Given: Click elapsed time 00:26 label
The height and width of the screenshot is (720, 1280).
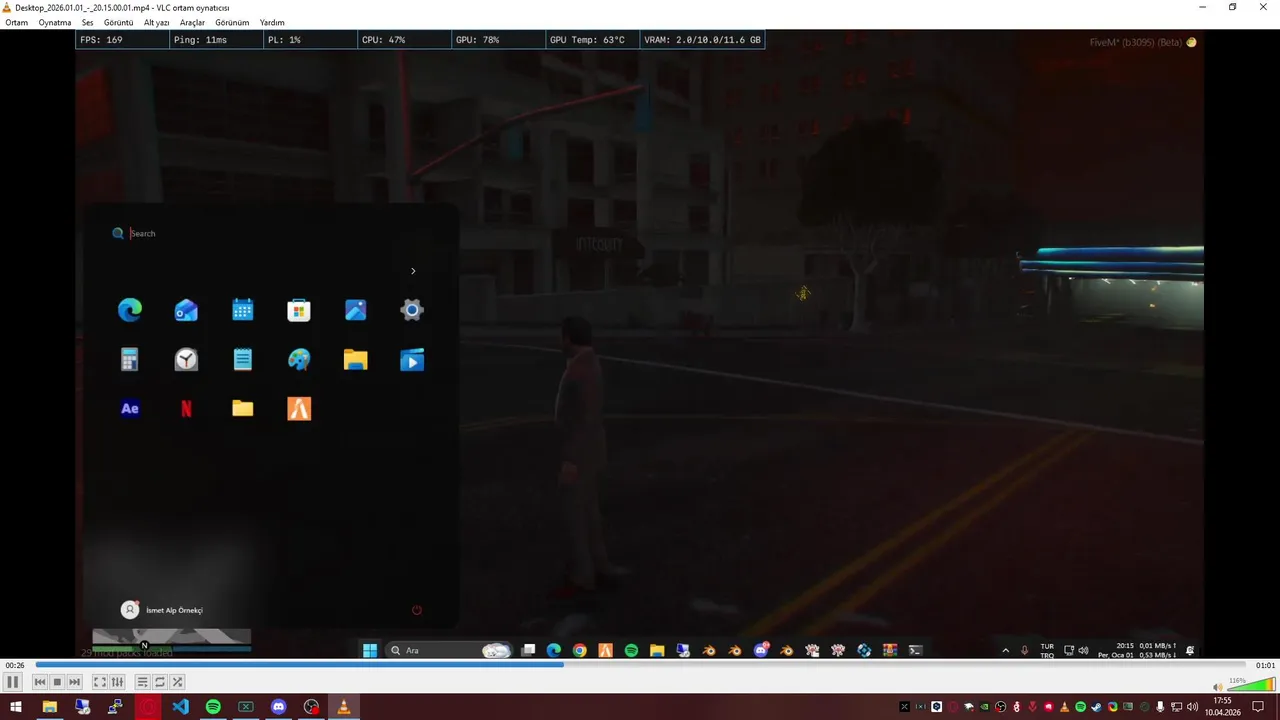Looking at the screenshot, I should point(15,665).
